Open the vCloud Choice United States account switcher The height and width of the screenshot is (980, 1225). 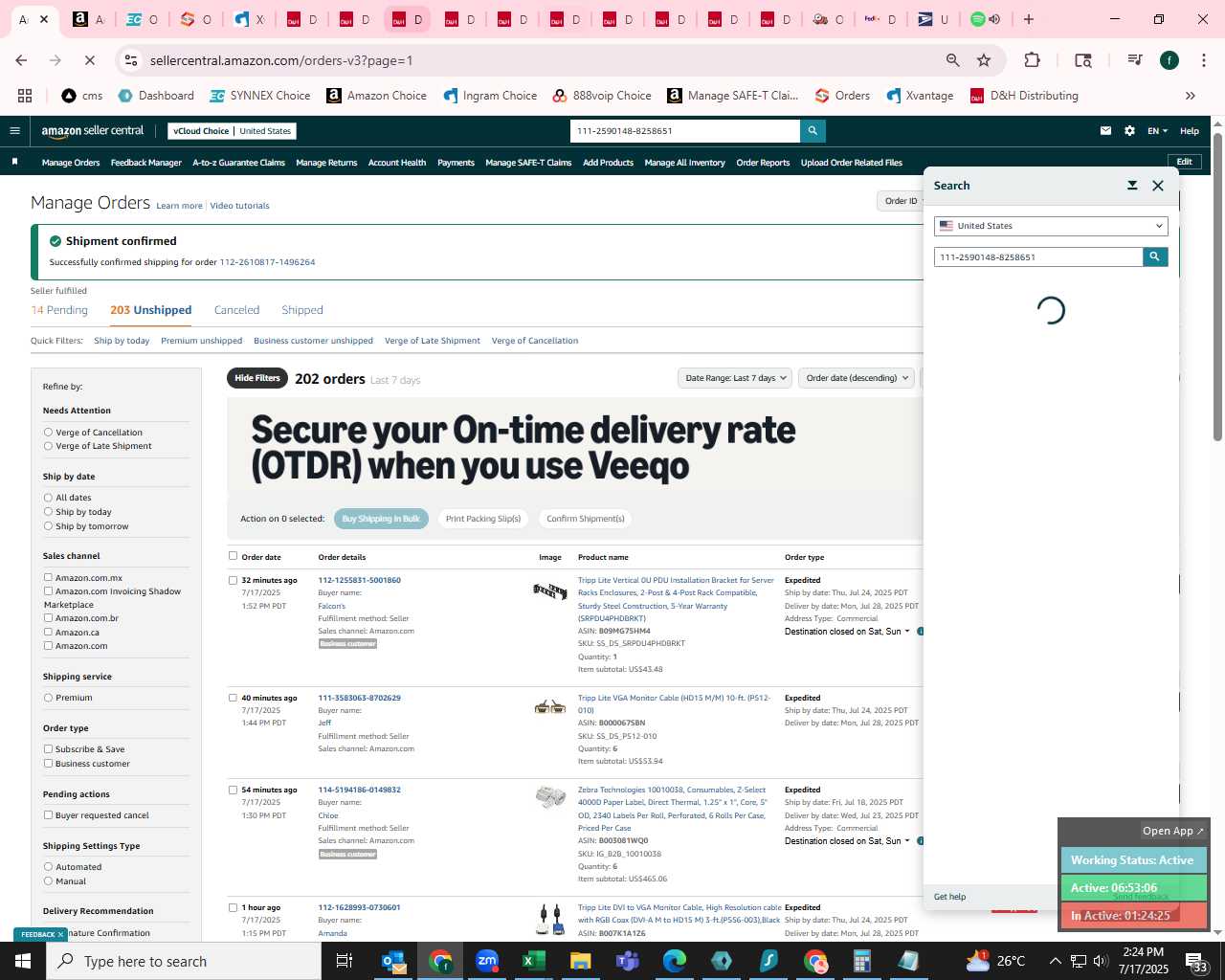233,131
